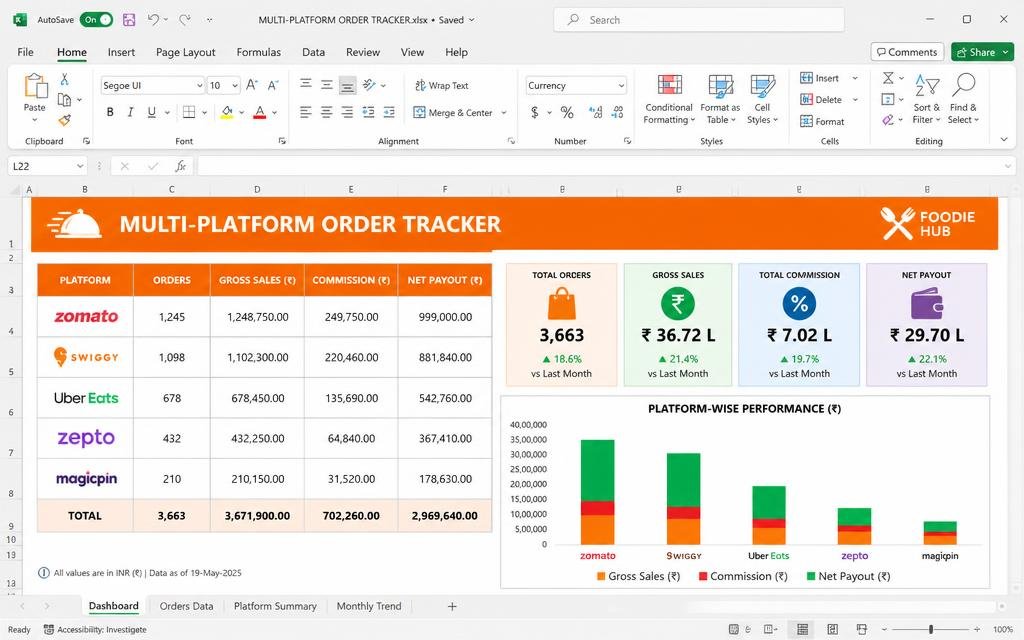
Task: Decrease font size with smaller A
Action: coord(273,85)
